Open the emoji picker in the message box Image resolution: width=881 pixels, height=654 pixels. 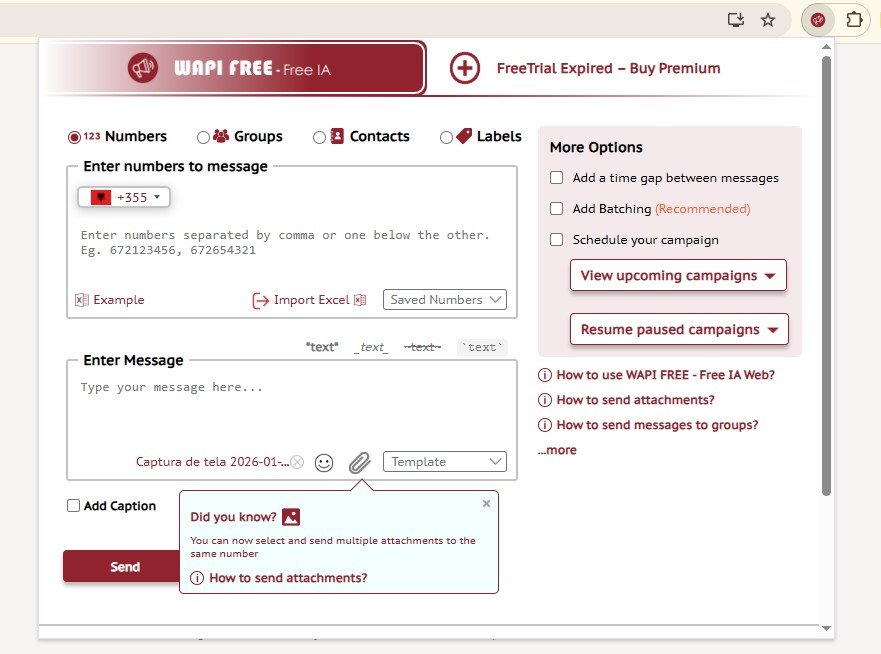pos(323,463)
